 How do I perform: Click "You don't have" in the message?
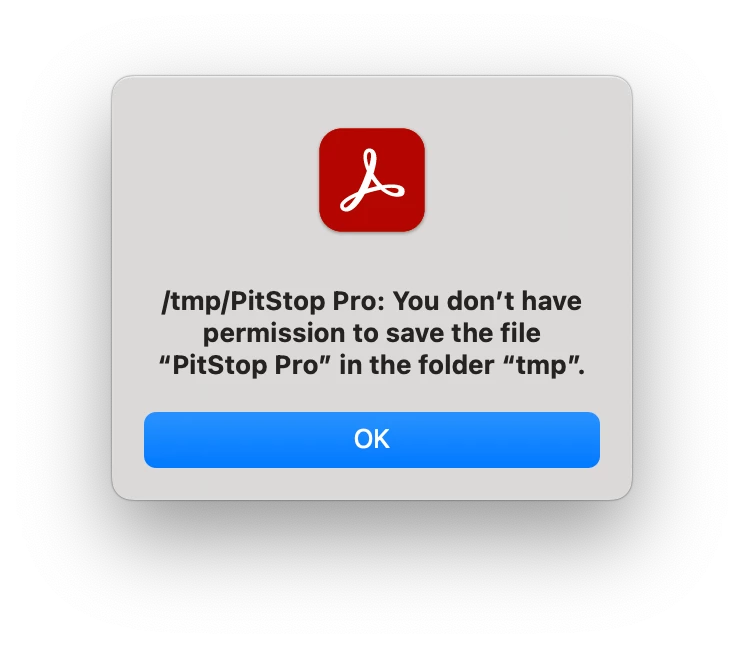(487, 301)
